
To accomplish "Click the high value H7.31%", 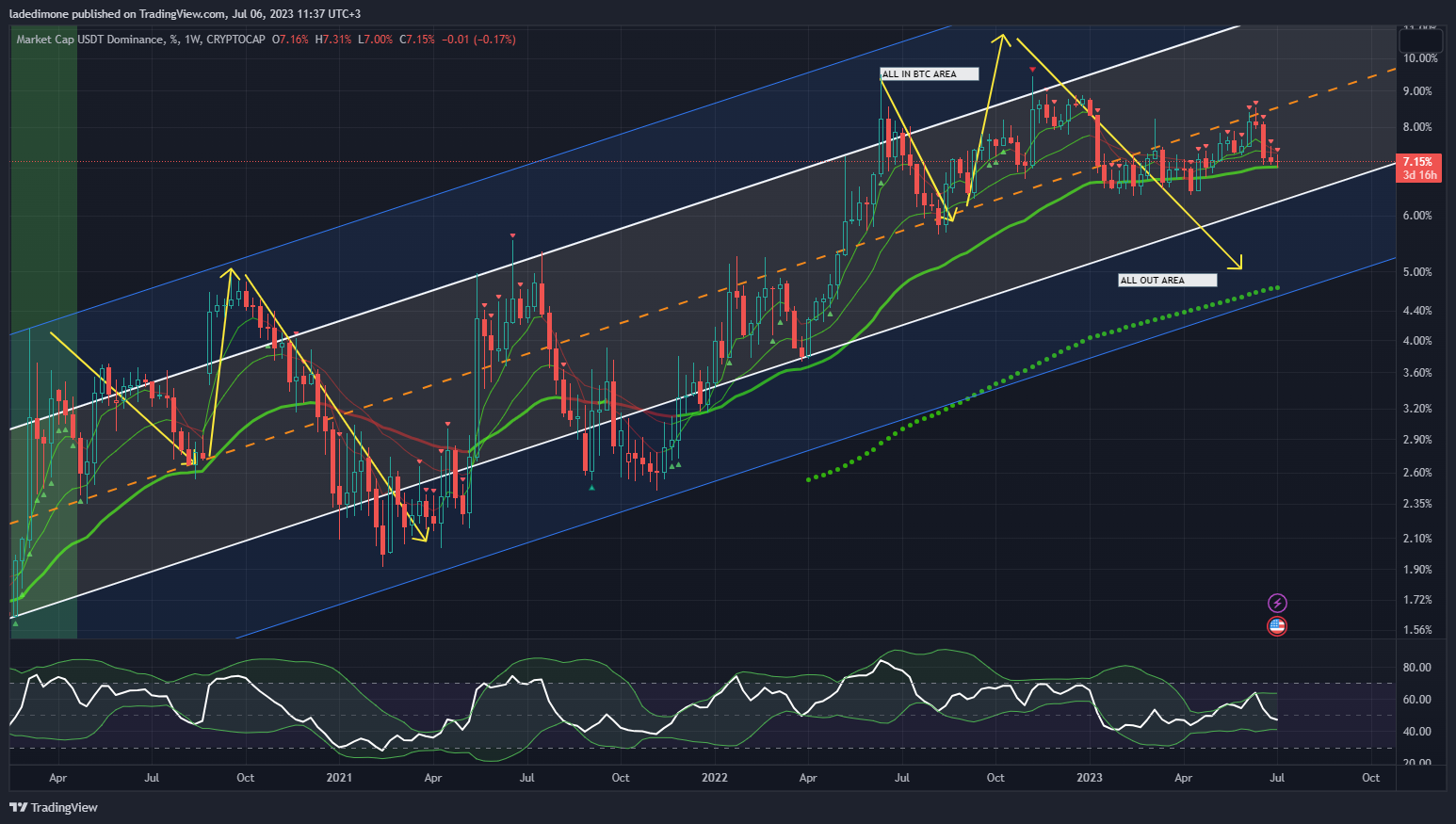I will point(333,40).
